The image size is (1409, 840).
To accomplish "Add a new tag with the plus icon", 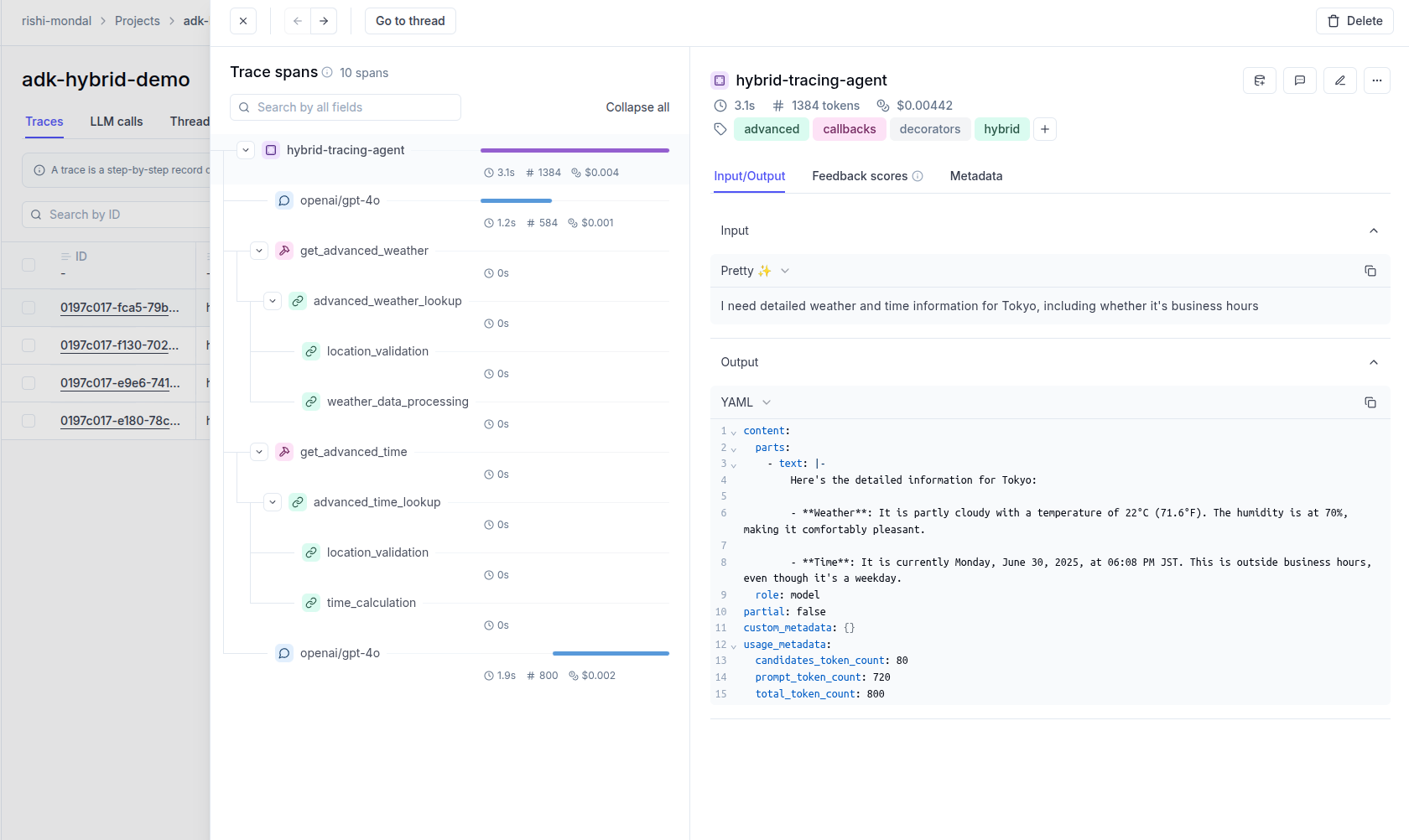I will 1045,129.
